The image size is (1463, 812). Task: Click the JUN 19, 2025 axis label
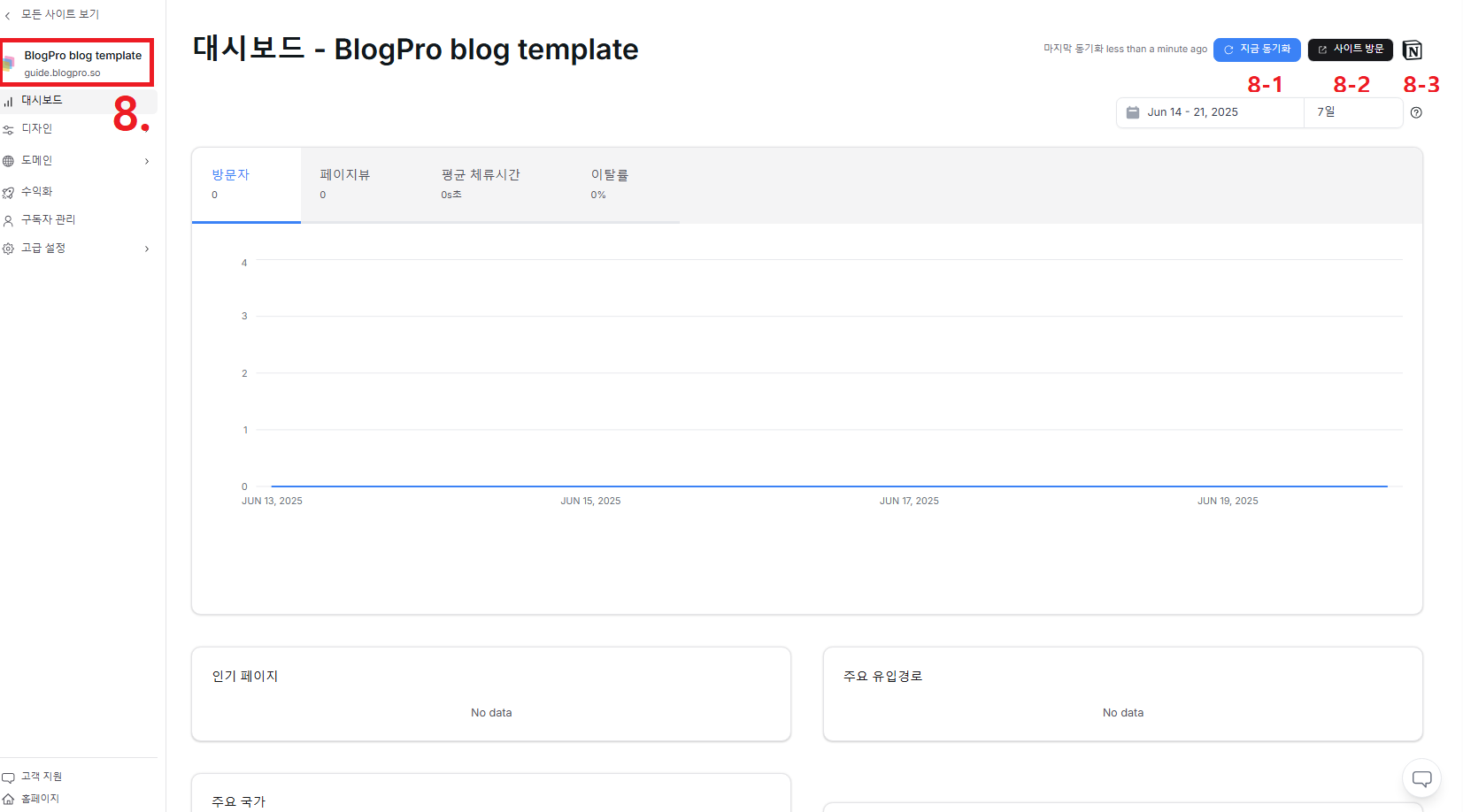coord(1228,502)
